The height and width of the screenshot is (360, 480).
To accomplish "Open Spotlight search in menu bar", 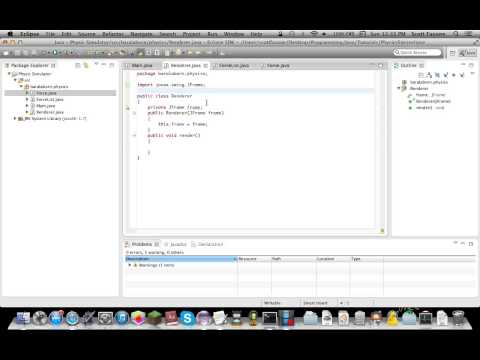I will click(x=456, y=34).
